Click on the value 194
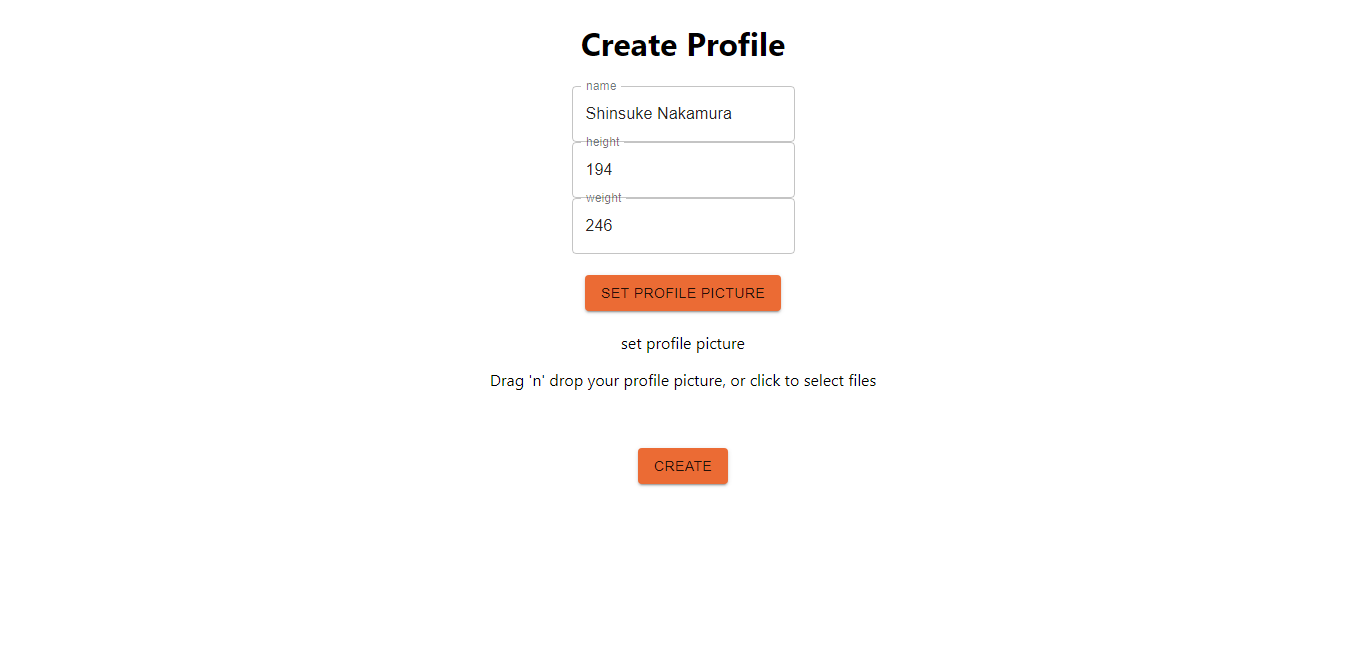 599,170
